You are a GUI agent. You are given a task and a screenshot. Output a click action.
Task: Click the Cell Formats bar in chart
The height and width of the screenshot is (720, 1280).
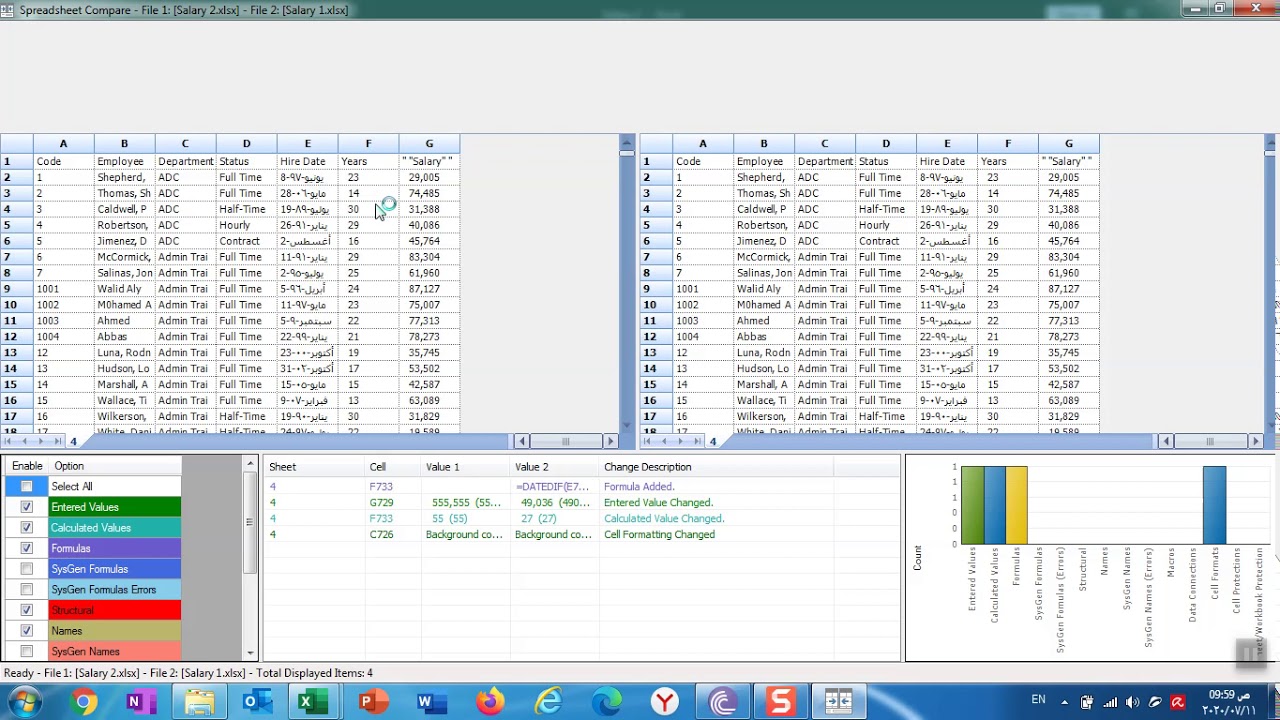click(x=1214, y=506)
